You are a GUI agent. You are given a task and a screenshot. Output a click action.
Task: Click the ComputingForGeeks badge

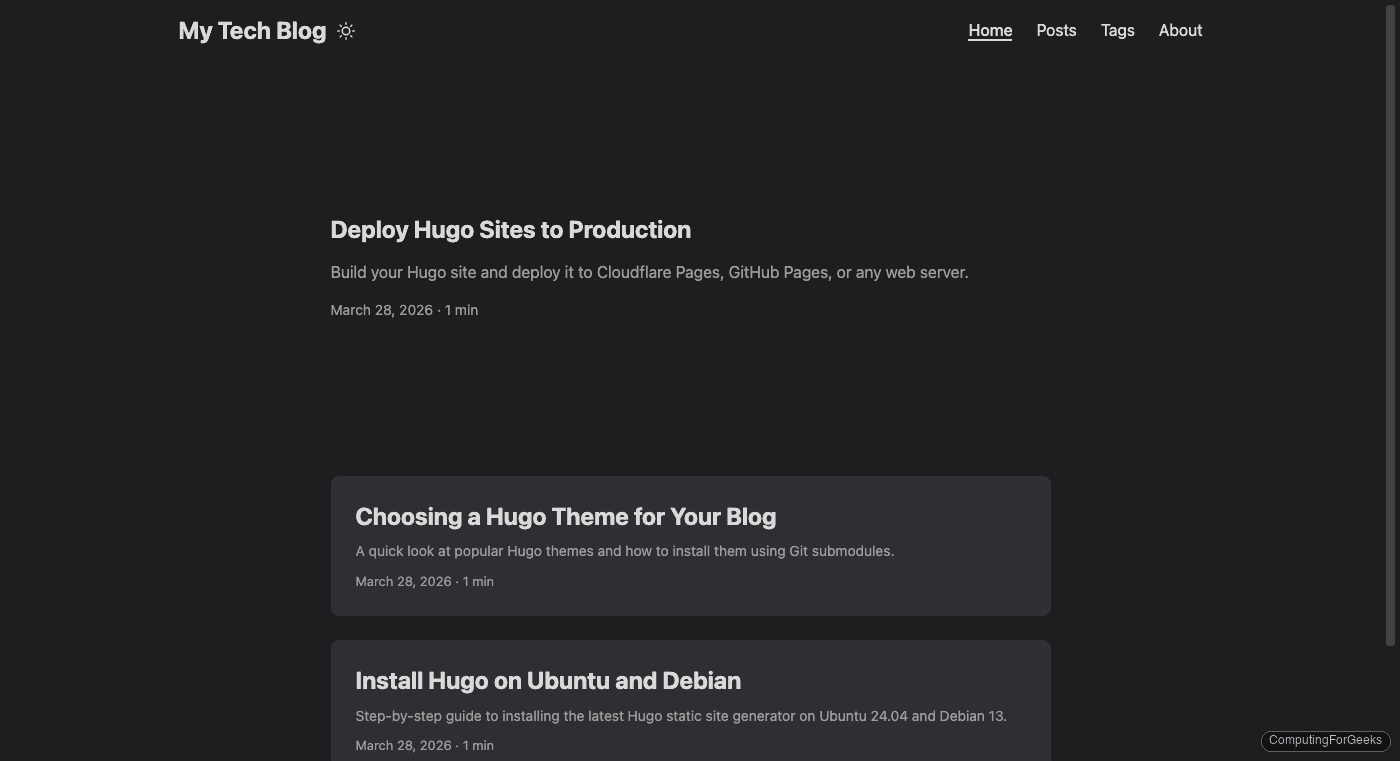point(1324,740)
